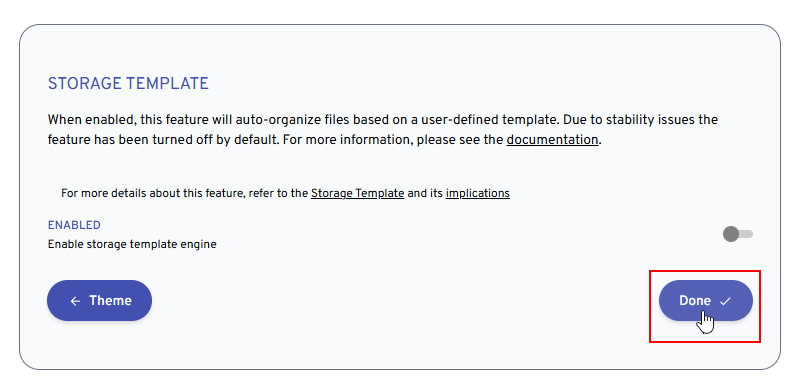Click the STORAGE TEMPLATE heading
This screenshot has width=803, height=390.
point(128,83)
